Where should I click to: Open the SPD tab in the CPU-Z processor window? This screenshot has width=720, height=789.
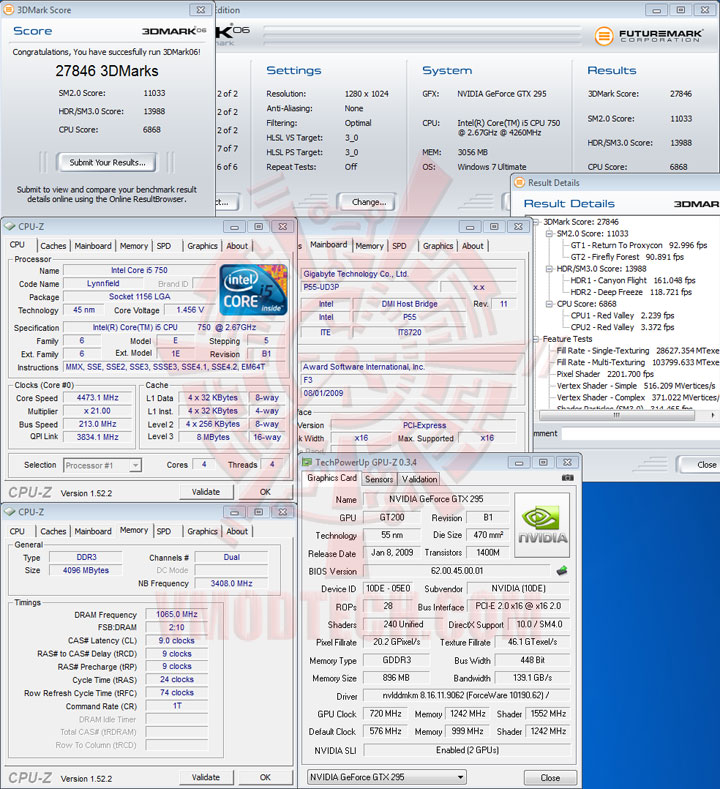point(164,246)
